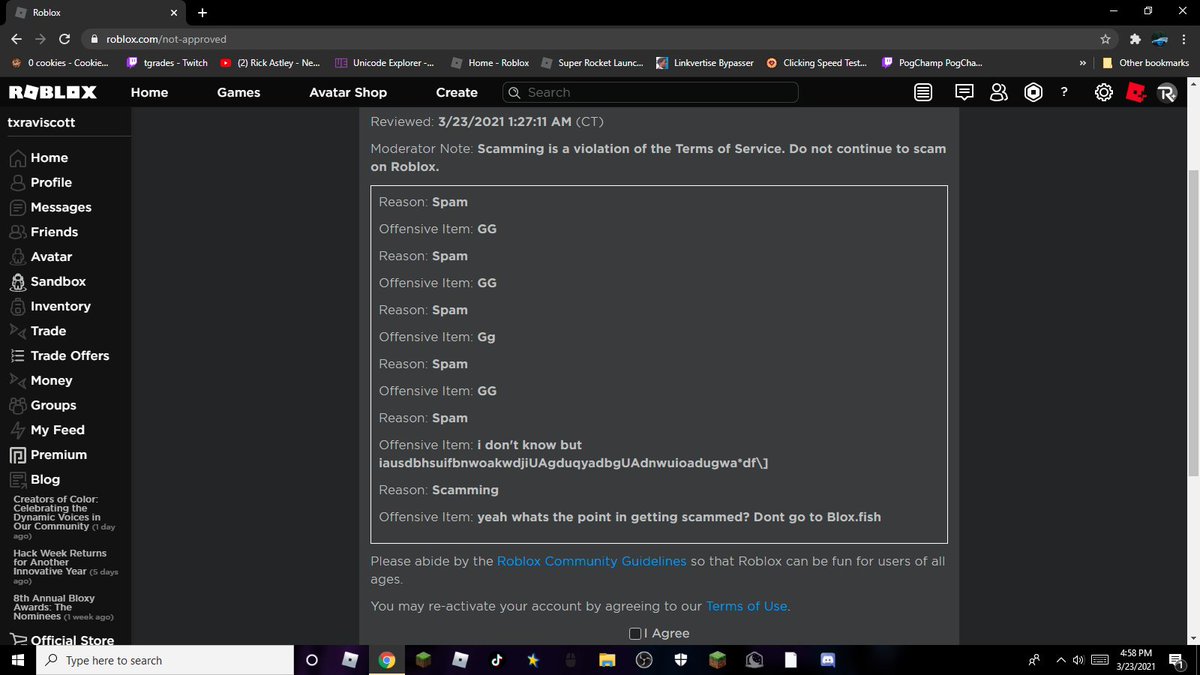The height and width of the screenshot is (675, 1200).
Task: Click inside the Roblox search field
Action: pyautogui.click(x=650, y=92)
